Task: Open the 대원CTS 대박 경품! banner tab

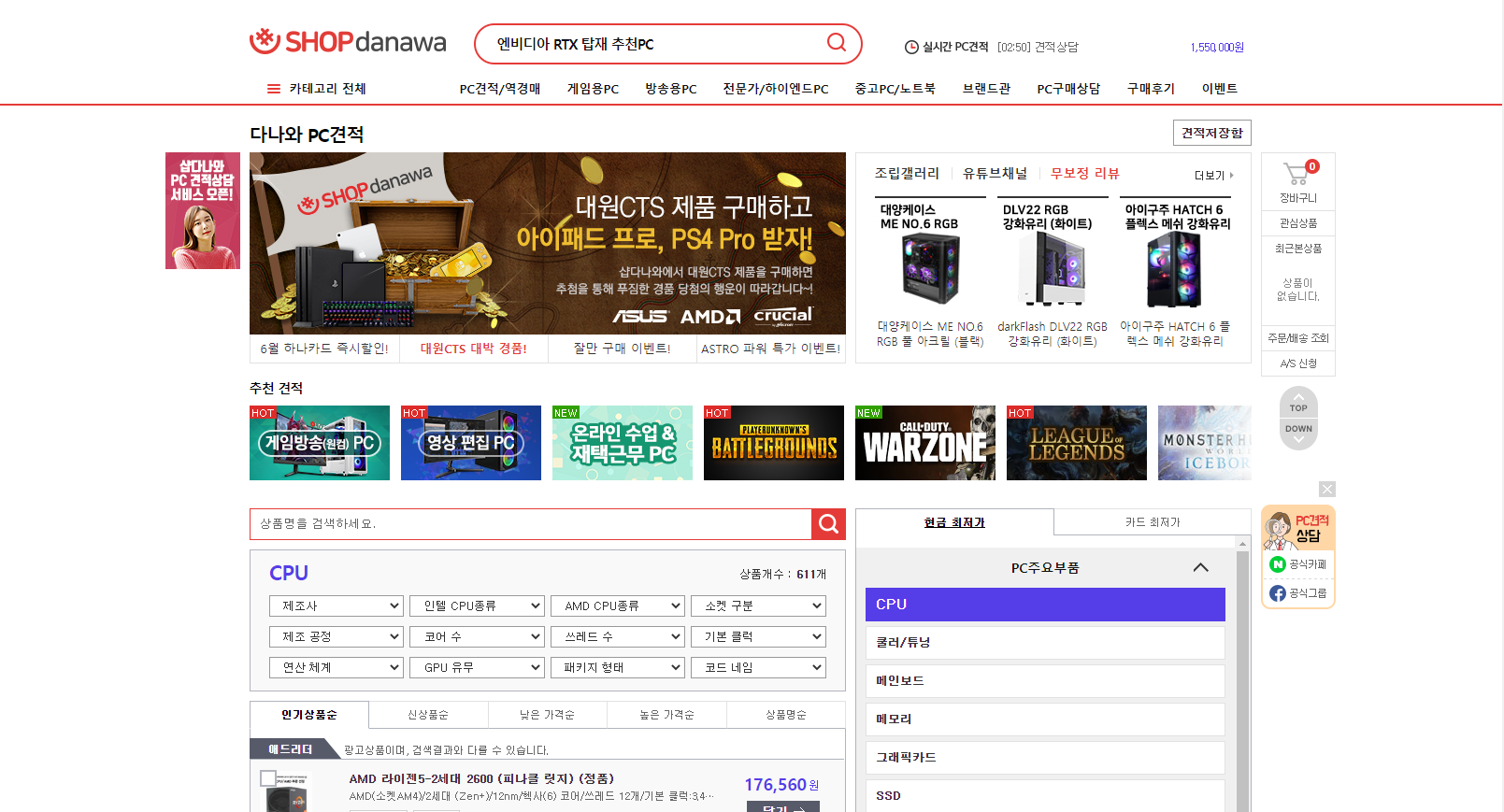Action: pos(473,349)
